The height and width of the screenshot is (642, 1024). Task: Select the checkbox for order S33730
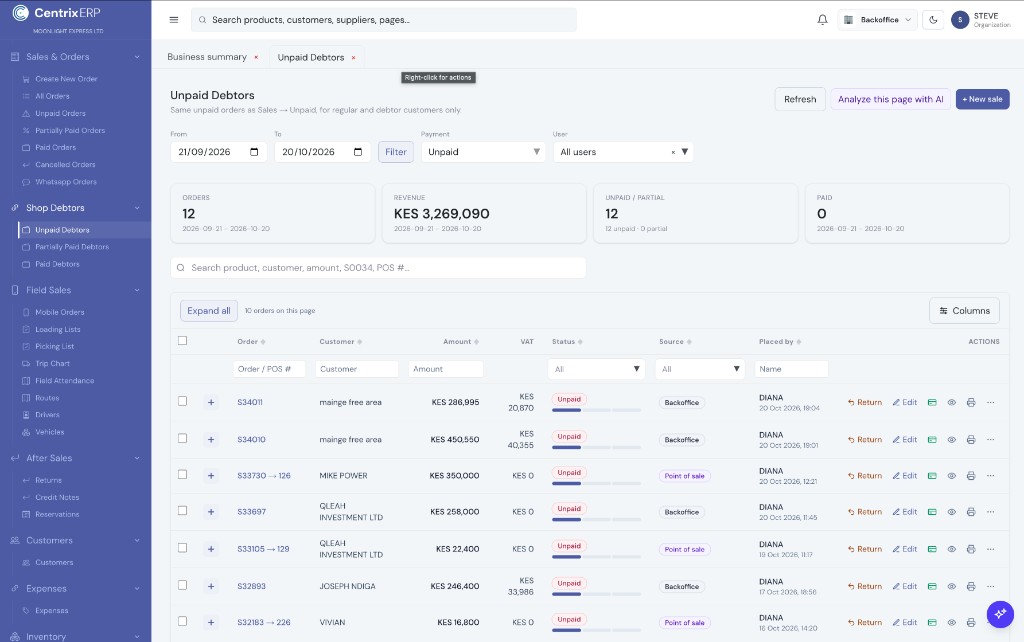[x=183, y=475]
